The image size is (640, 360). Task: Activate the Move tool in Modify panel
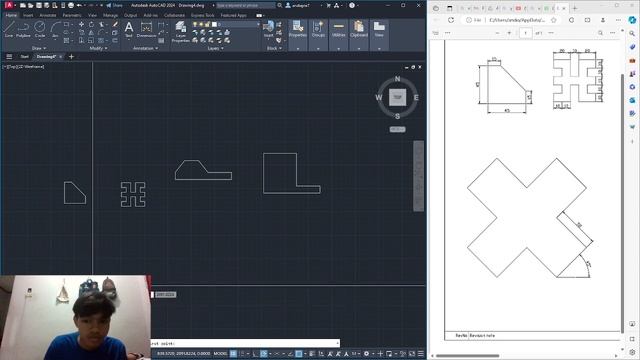point(81,24)
